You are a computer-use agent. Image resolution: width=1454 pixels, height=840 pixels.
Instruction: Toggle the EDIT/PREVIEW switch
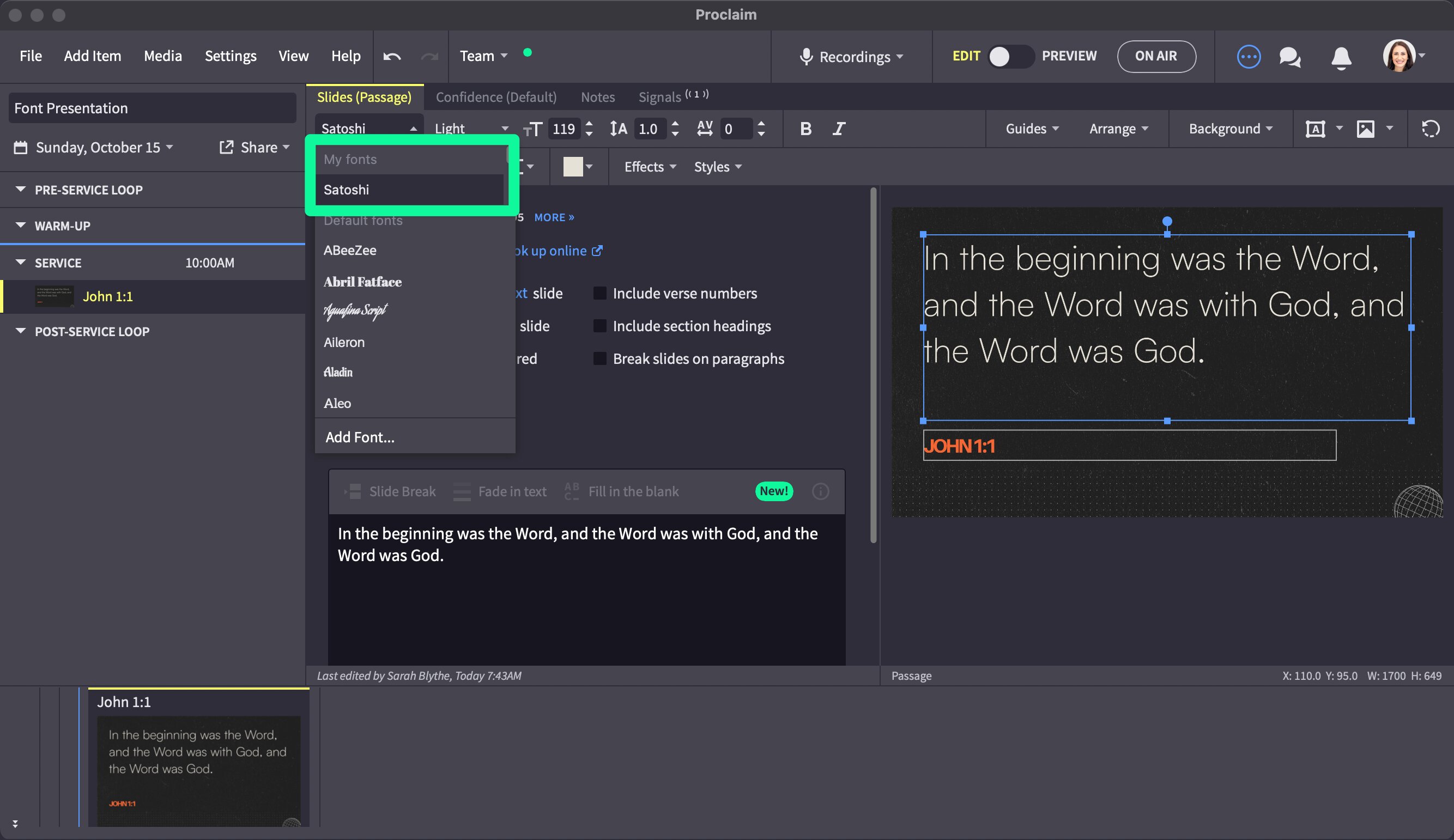point(1011,57)
